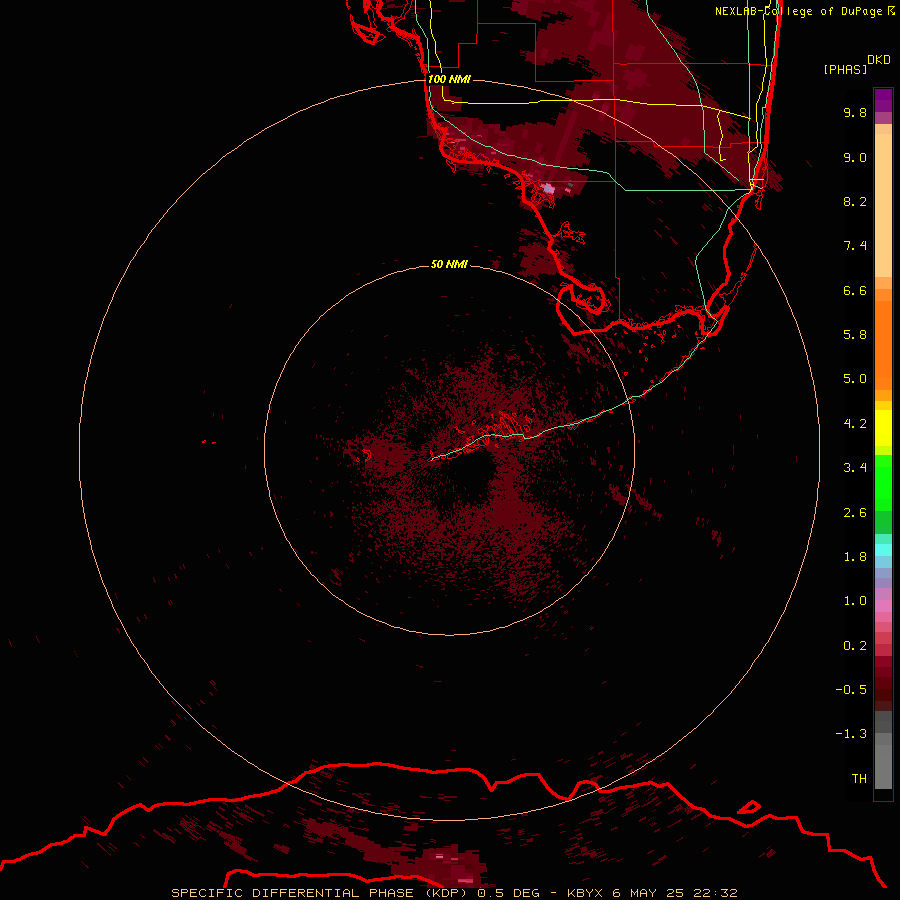
Task: Click the 9.8 value on the color scale
Action: pos(855,112)
